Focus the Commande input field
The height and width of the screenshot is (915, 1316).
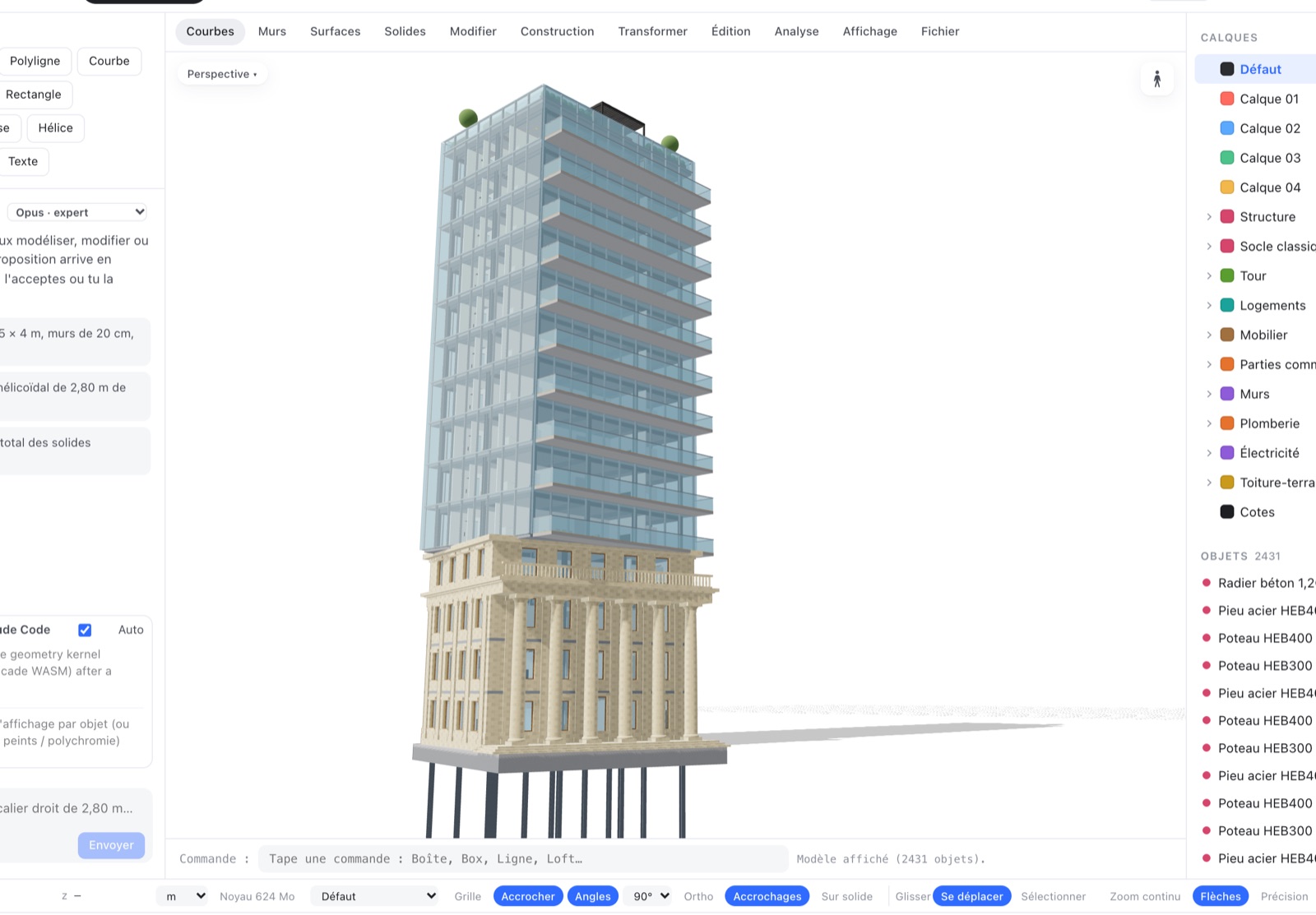[523, 859]
